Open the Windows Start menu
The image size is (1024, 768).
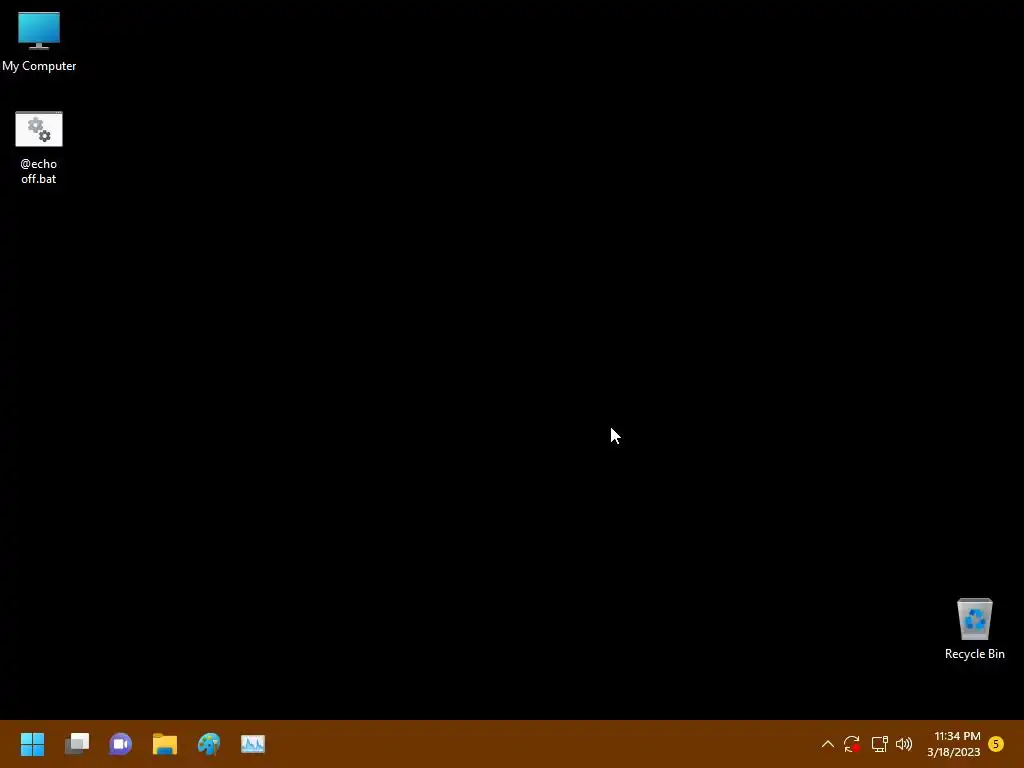click(x=32, y=744)
